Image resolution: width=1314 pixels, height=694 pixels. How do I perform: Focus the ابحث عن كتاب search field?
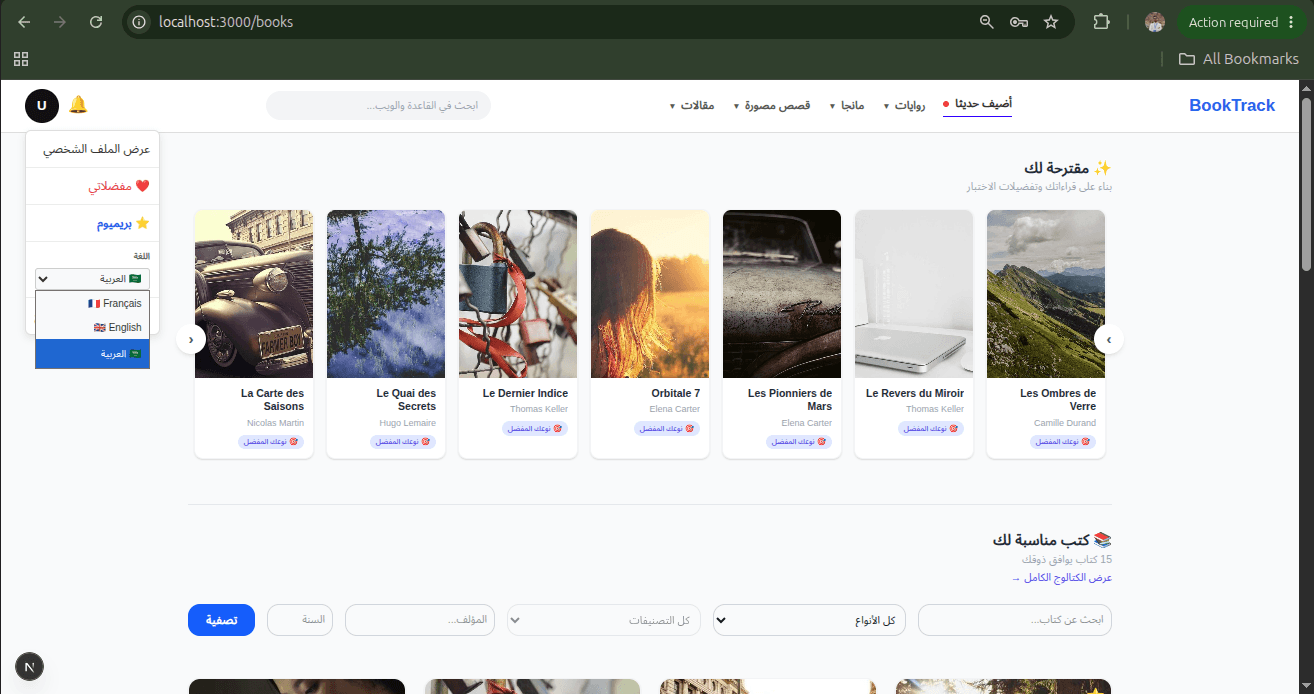tap(1015, 620)
